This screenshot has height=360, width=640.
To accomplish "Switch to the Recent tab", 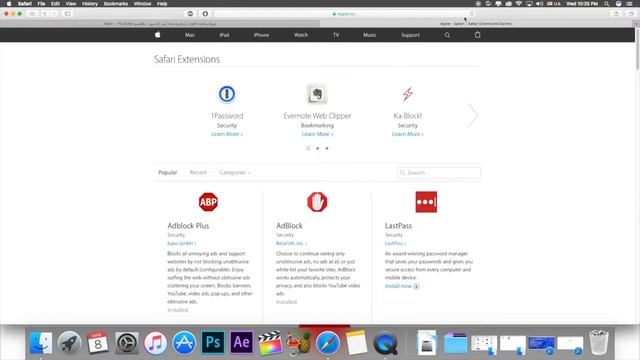I will 198,173.
